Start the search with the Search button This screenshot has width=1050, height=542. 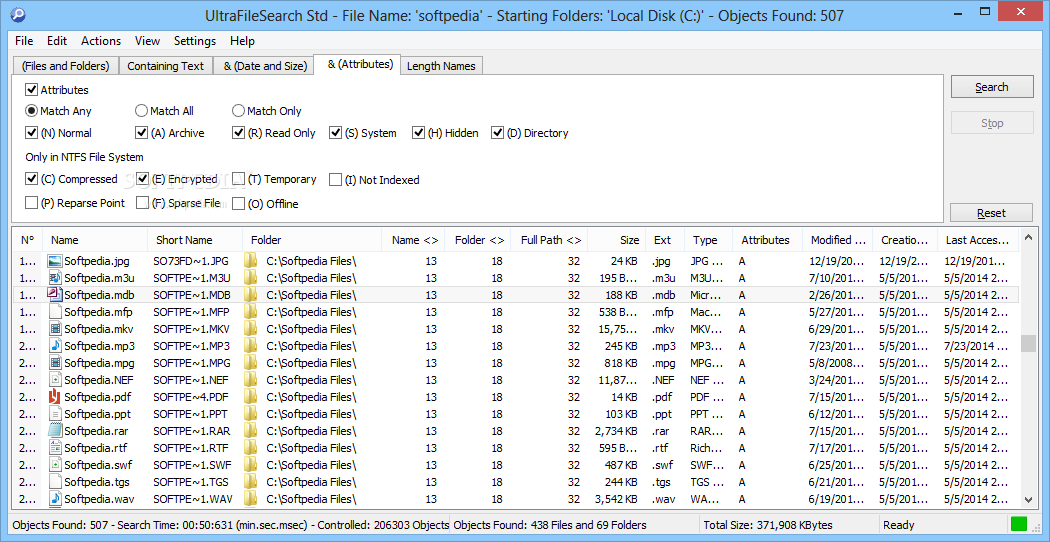(992, 87)
